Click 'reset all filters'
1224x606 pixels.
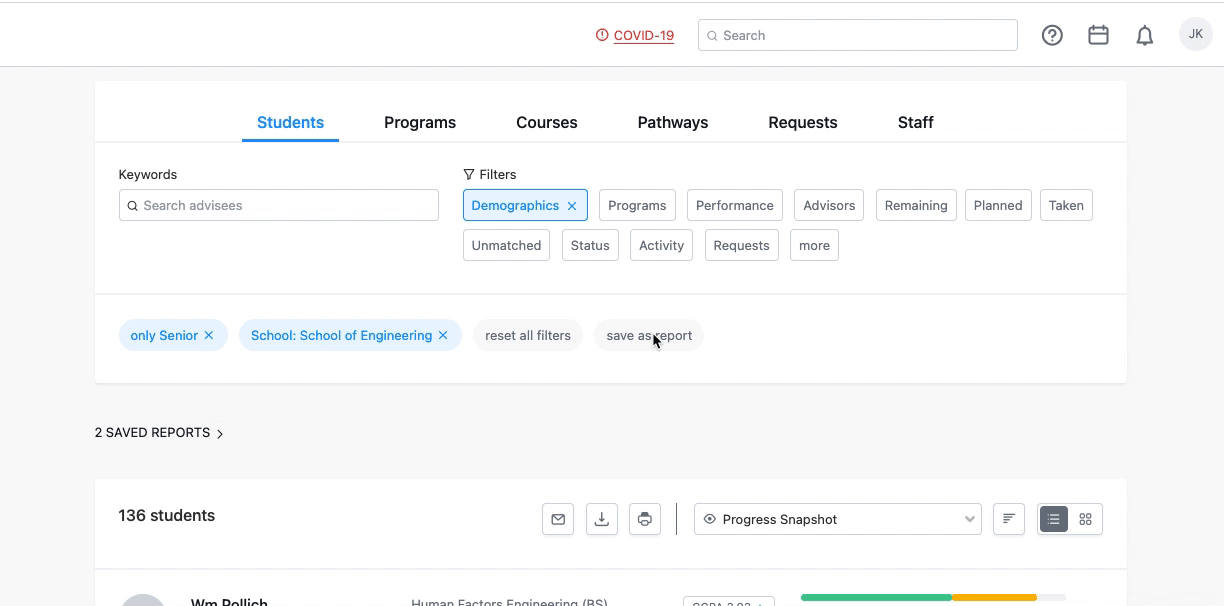point(527,335)
